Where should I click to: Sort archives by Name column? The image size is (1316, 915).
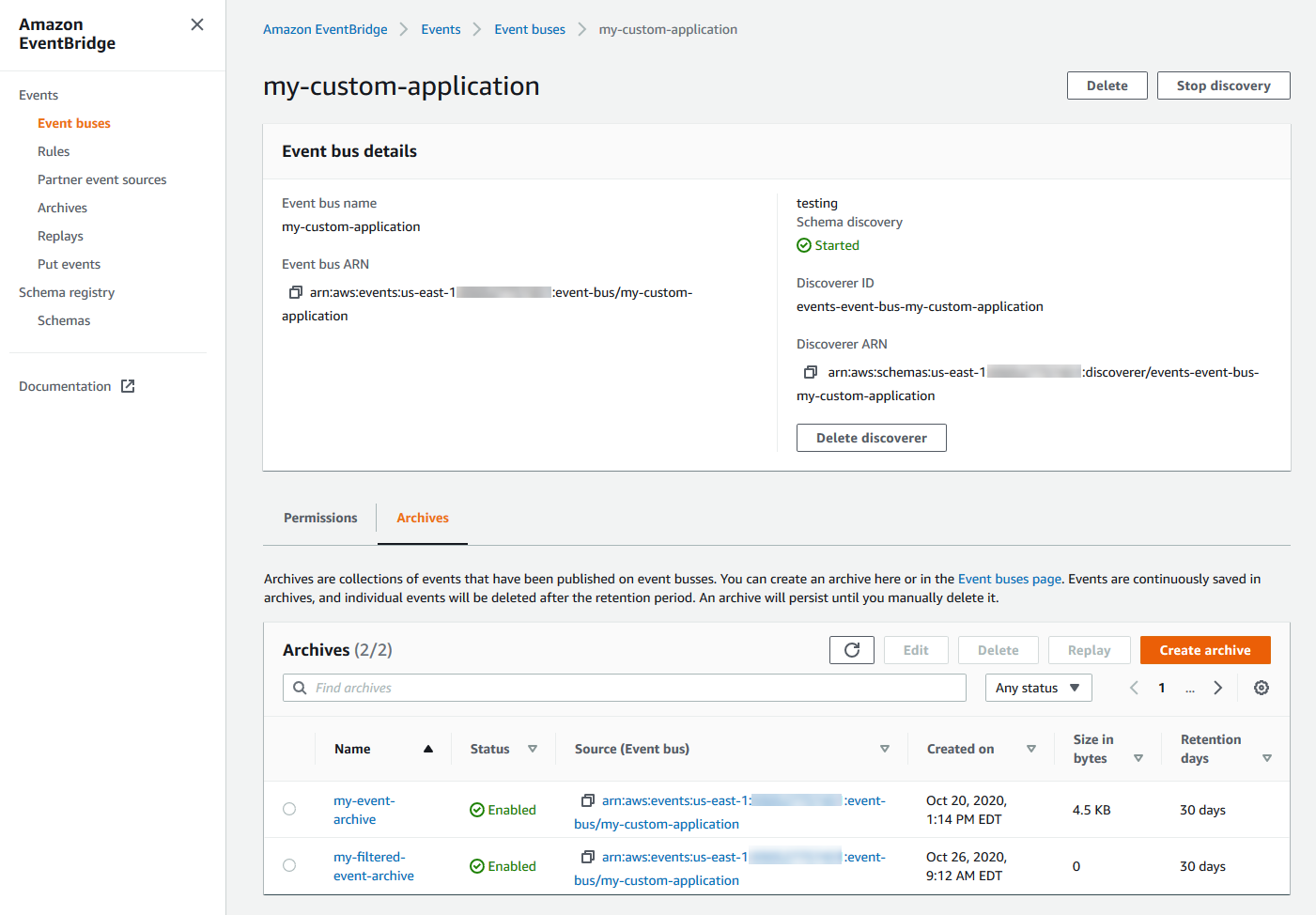(428, 749)
